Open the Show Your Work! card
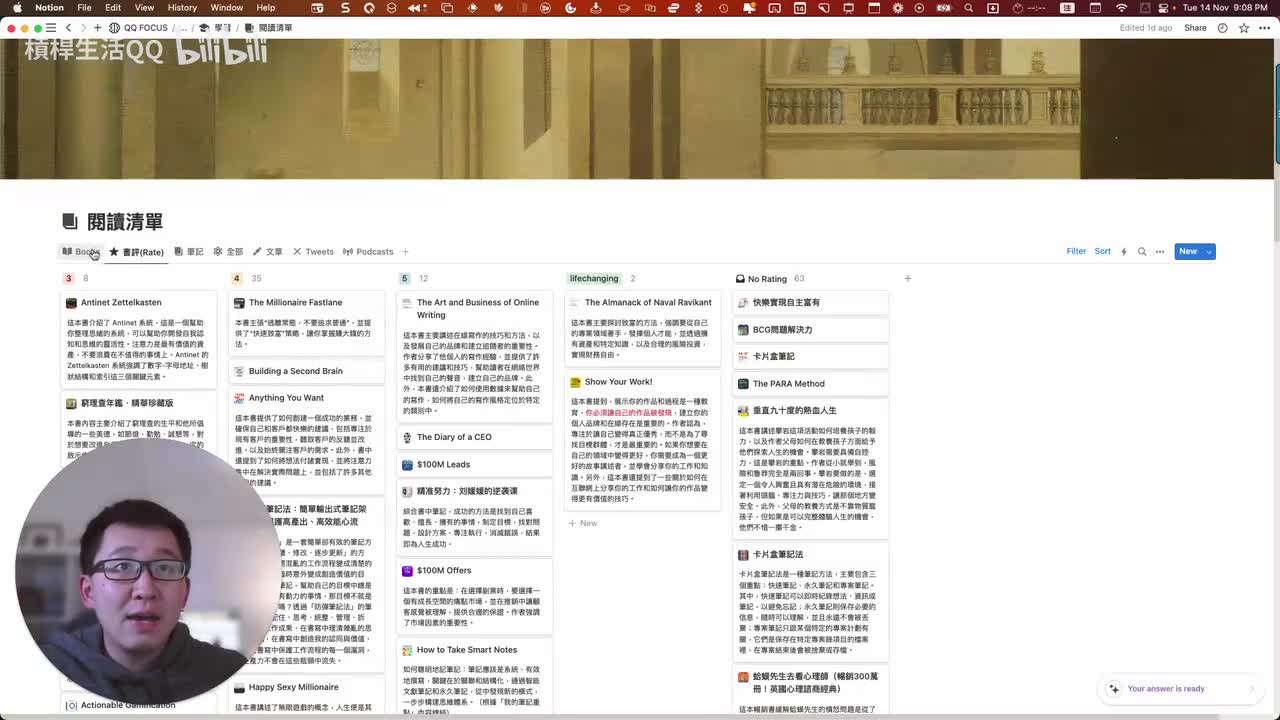Viewport: 1280px width, 720px height. pyautogui.click(x=618, y=382)
